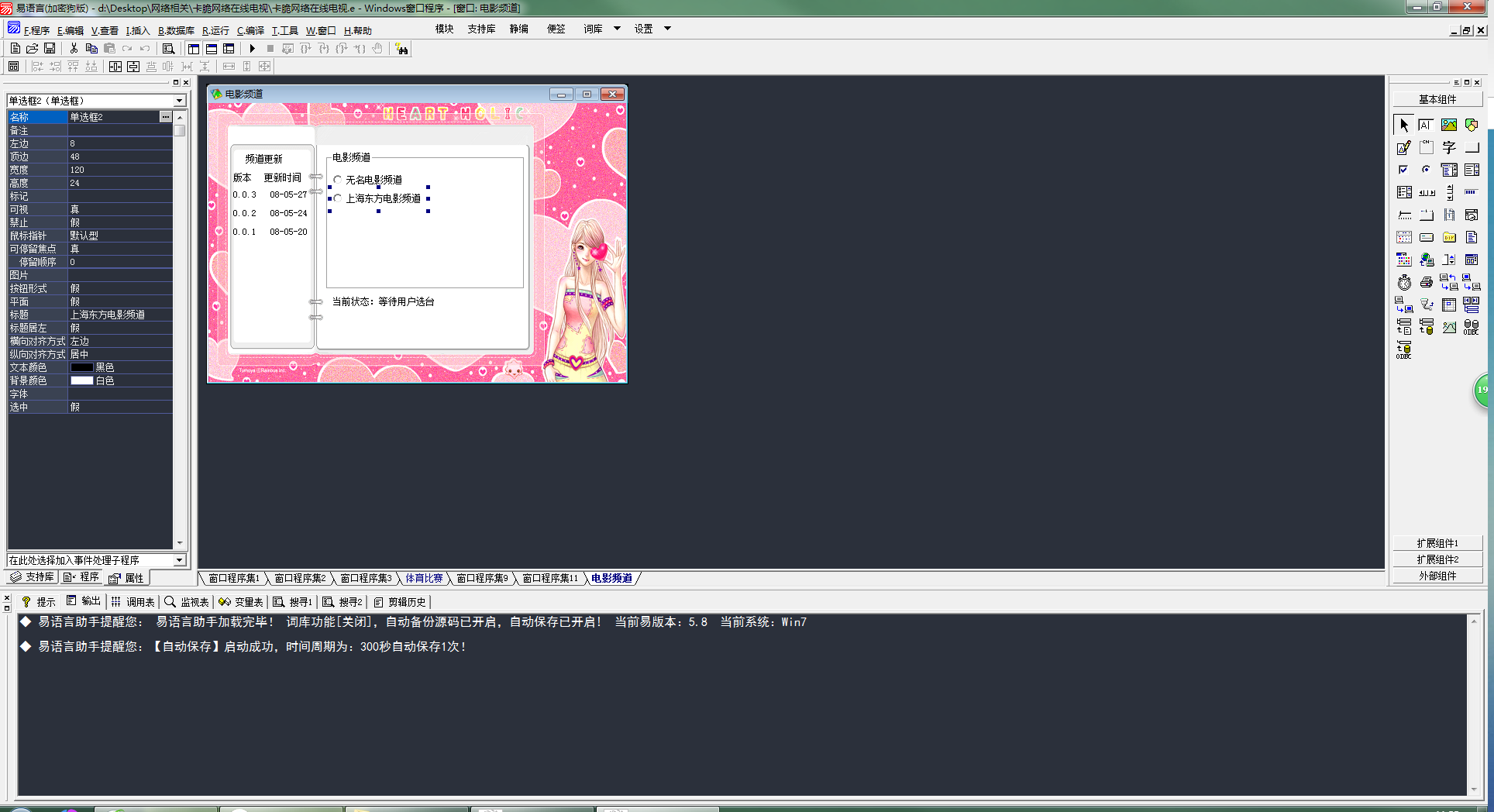Screen dimensions: 1494x812
Task: Click the Open file toolbar icon
Action: pos(32,48)
